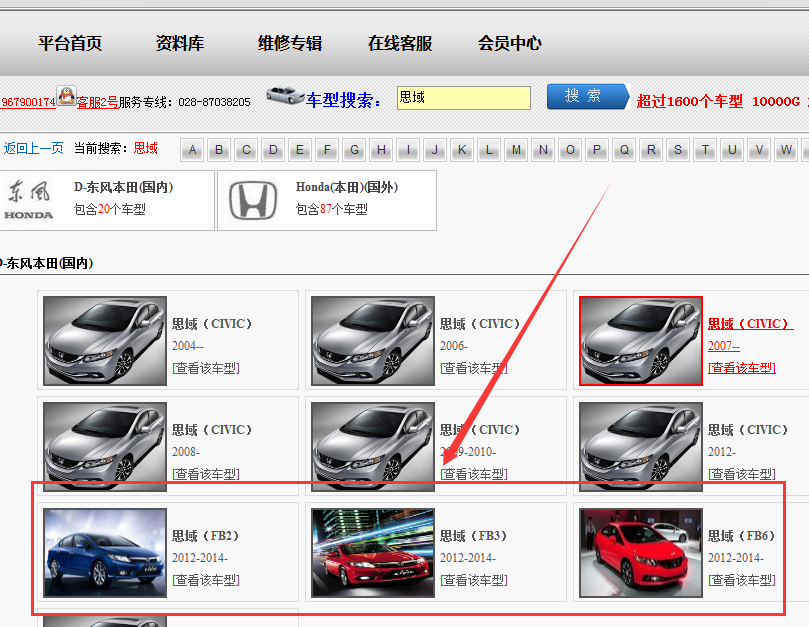
Task: Filter by letter A
Action: click(192, 150)
